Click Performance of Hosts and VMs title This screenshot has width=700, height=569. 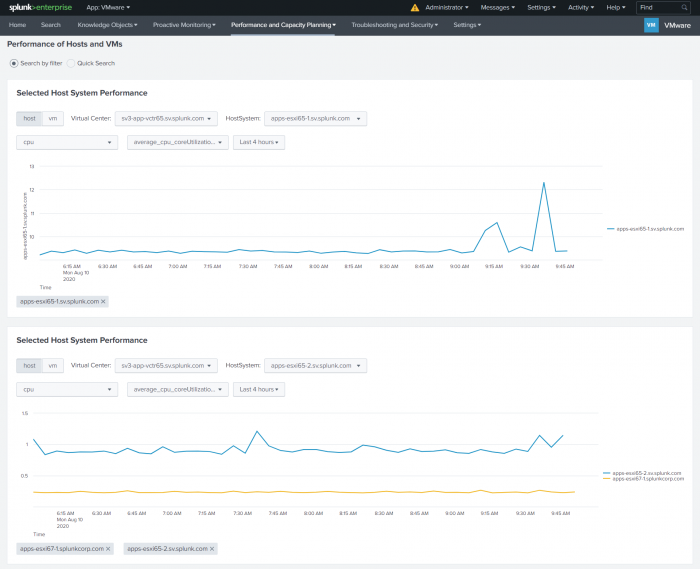pos(65,44)
